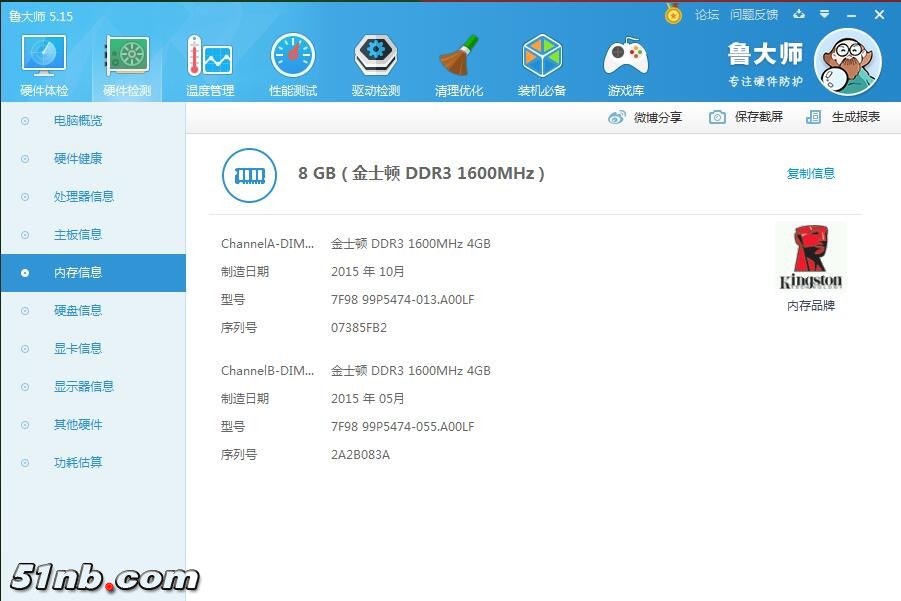Click the download/update tray icon in title bar
The height and width of the screenshot is (601, 901).
click(x=798, y=15)
